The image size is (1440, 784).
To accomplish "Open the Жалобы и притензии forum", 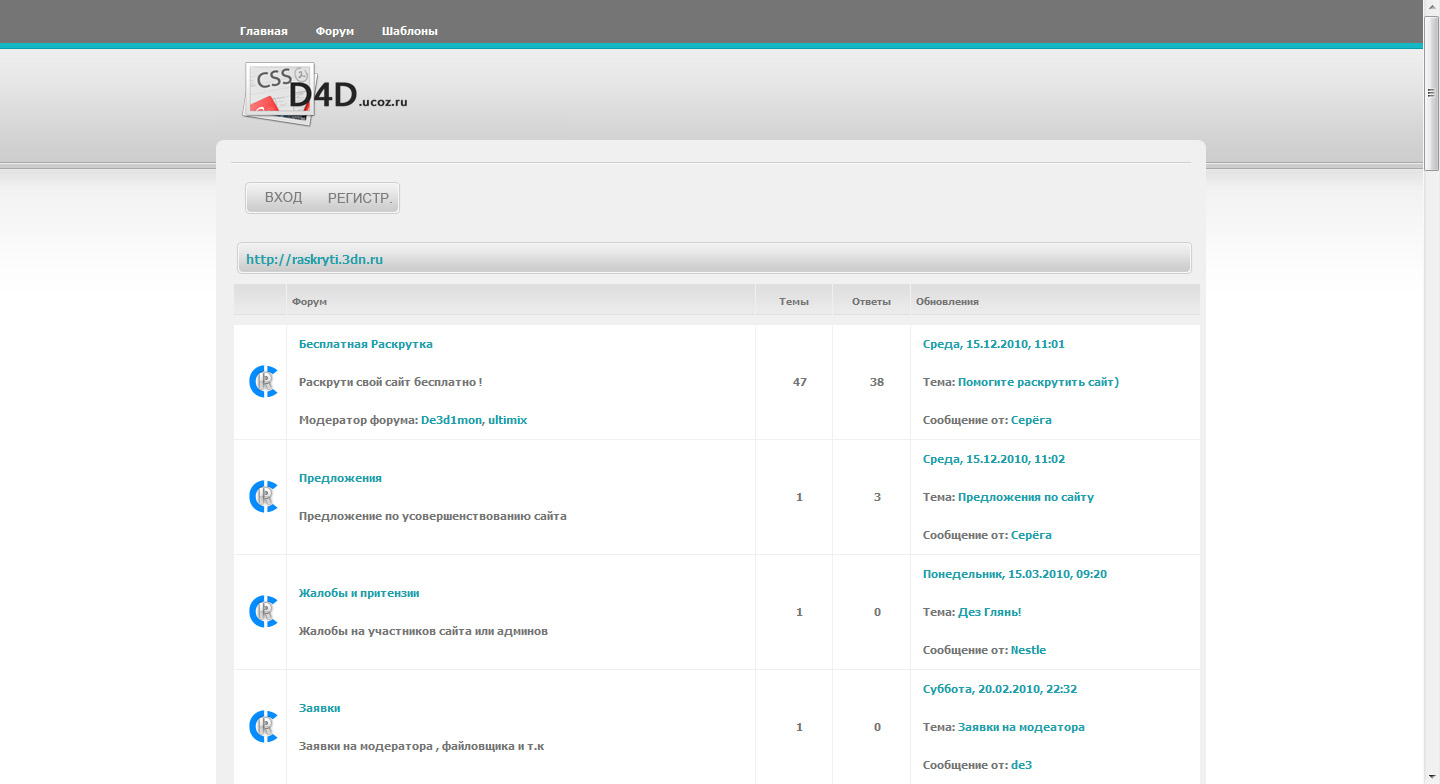I will click(x=359, y=593).
